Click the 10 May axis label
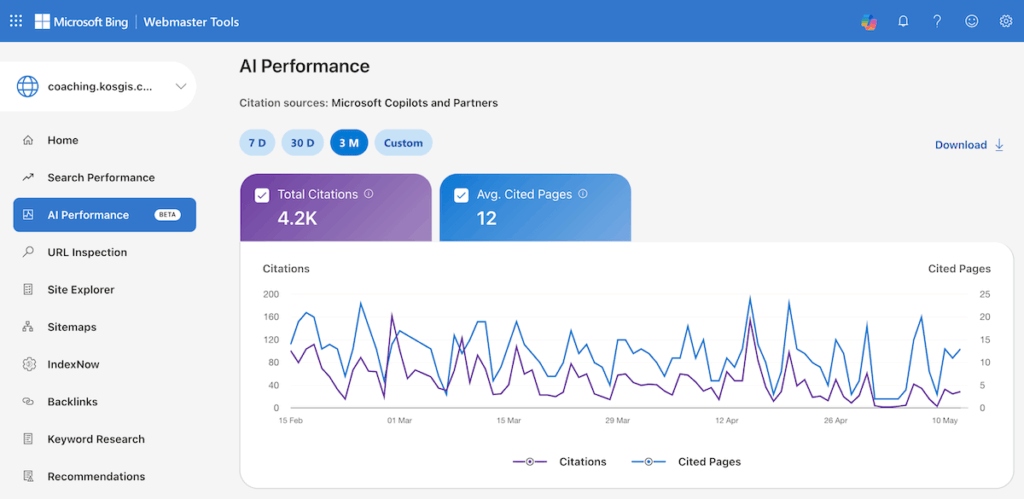The image size is (1024, 499). coord(946,421)
